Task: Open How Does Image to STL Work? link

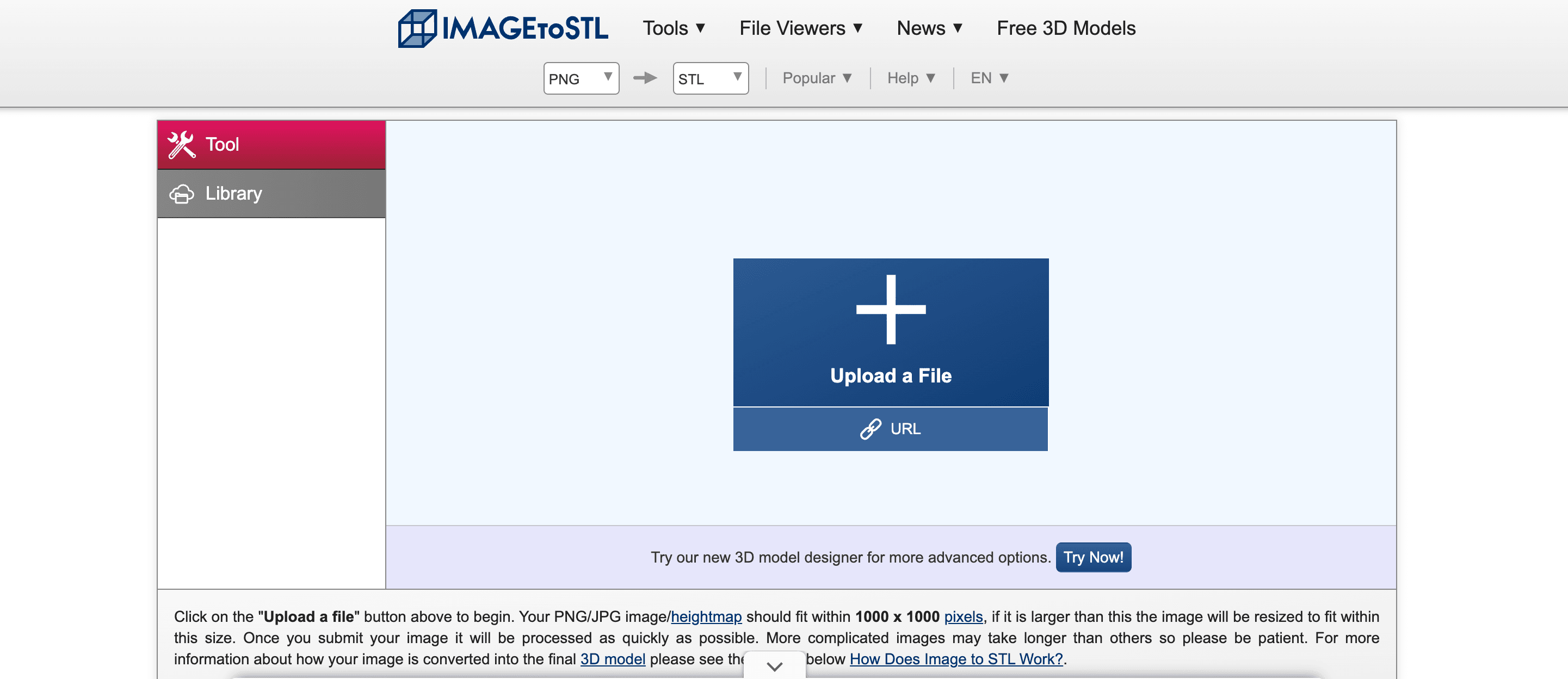Action: [955, 659]
